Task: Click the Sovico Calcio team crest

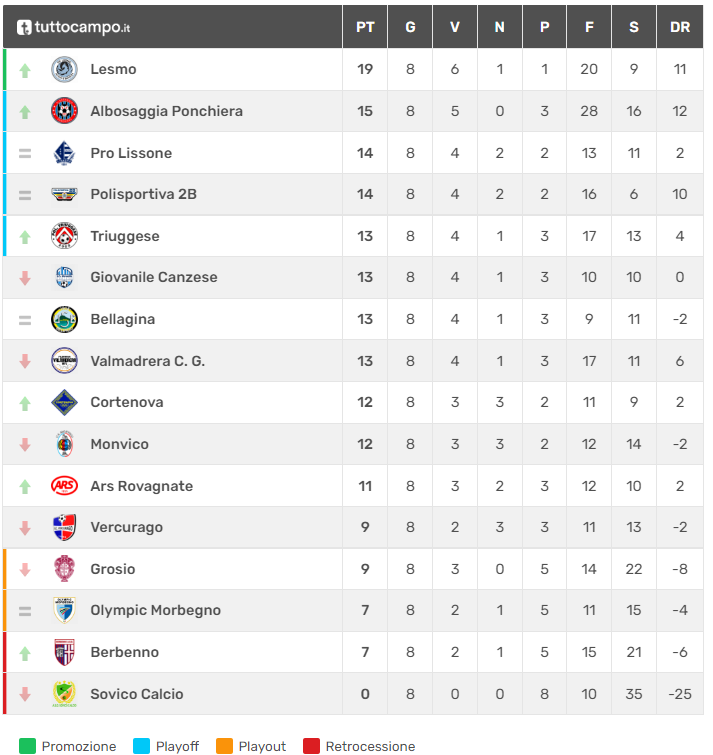Action: [64, 694]
